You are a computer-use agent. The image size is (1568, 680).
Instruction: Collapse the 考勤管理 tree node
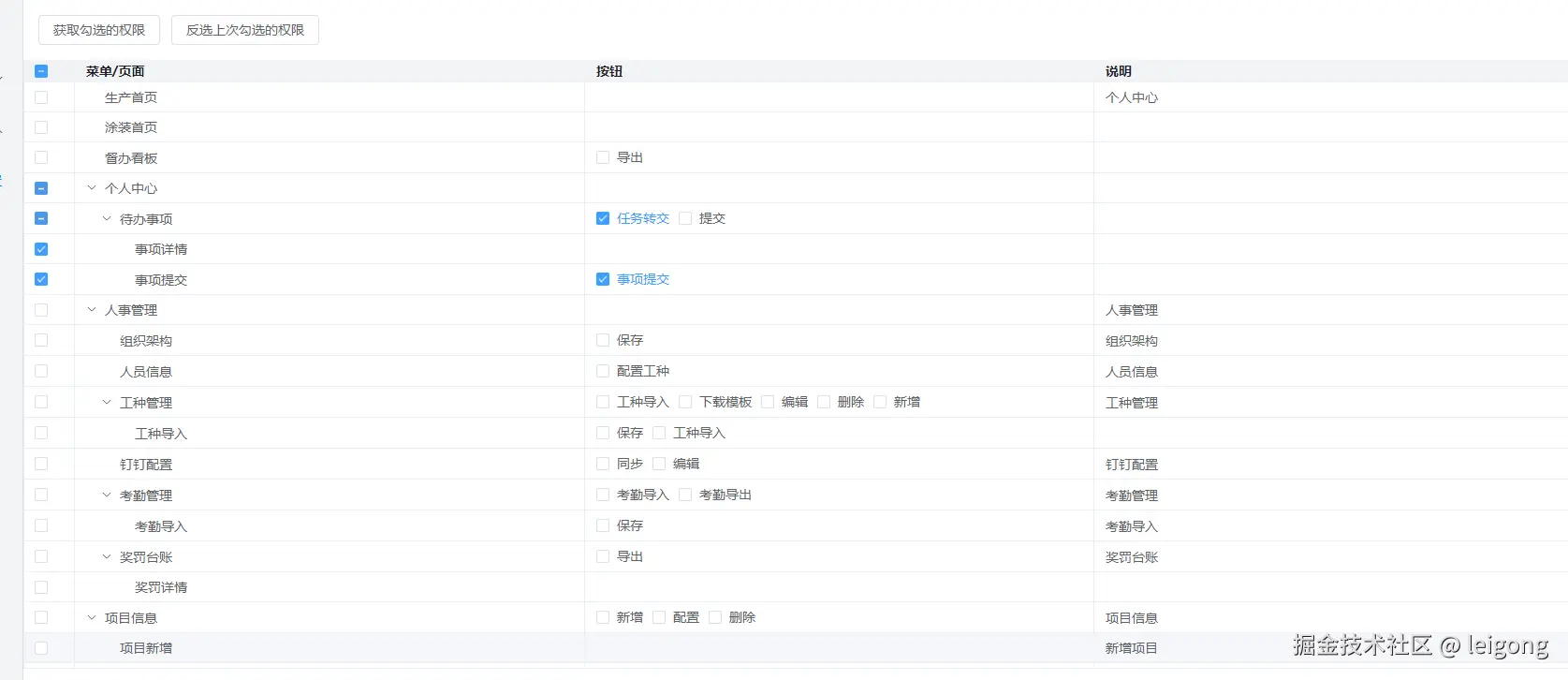click(107, 495)
